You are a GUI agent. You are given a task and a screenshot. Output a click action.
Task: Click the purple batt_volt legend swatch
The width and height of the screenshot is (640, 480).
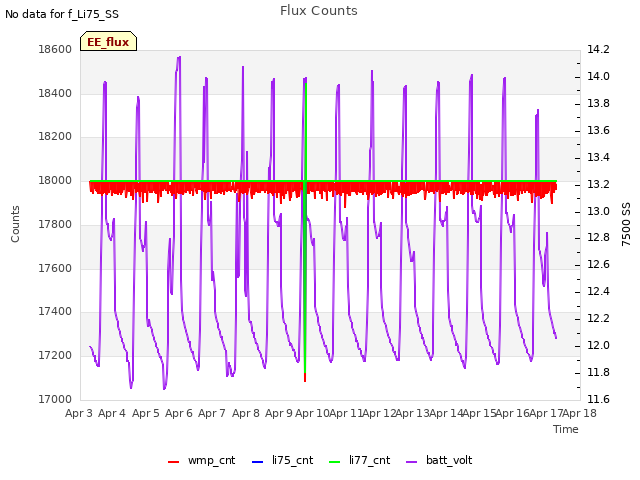point(412,462)
